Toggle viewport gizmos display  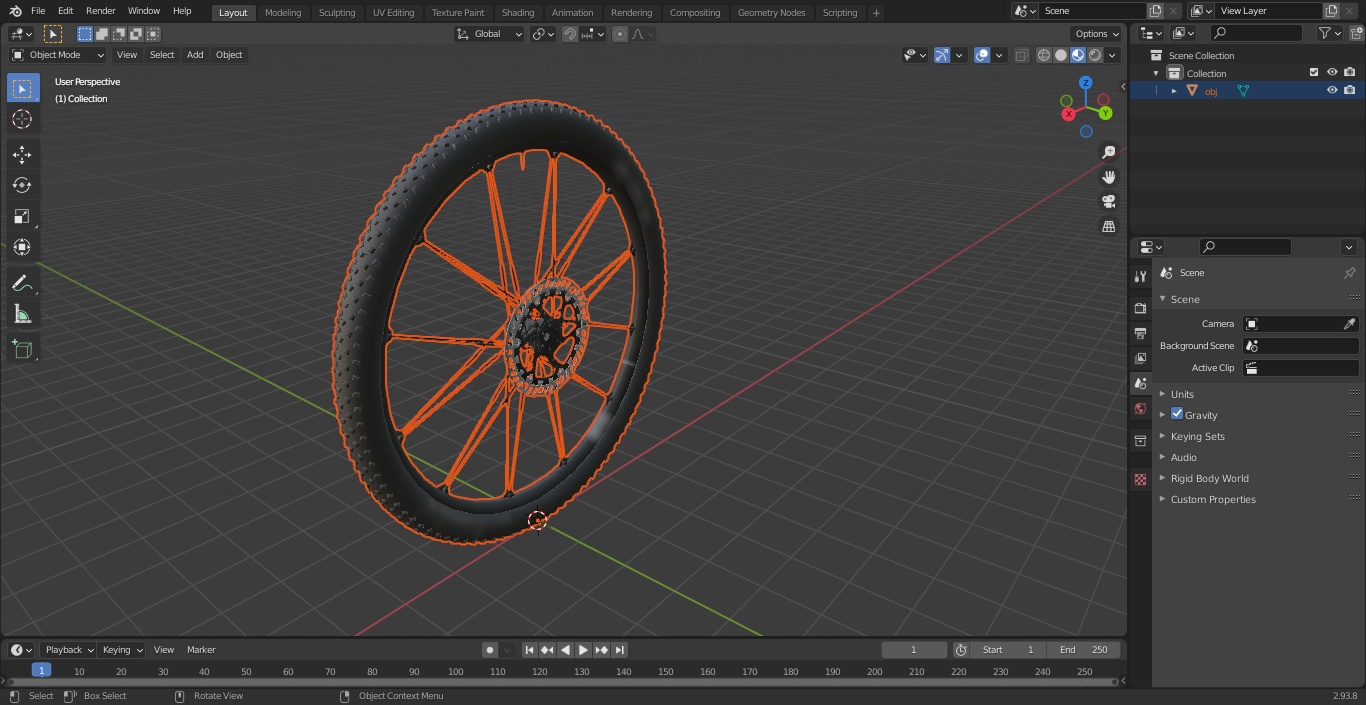pyautogui.click(x=942, y=55)
